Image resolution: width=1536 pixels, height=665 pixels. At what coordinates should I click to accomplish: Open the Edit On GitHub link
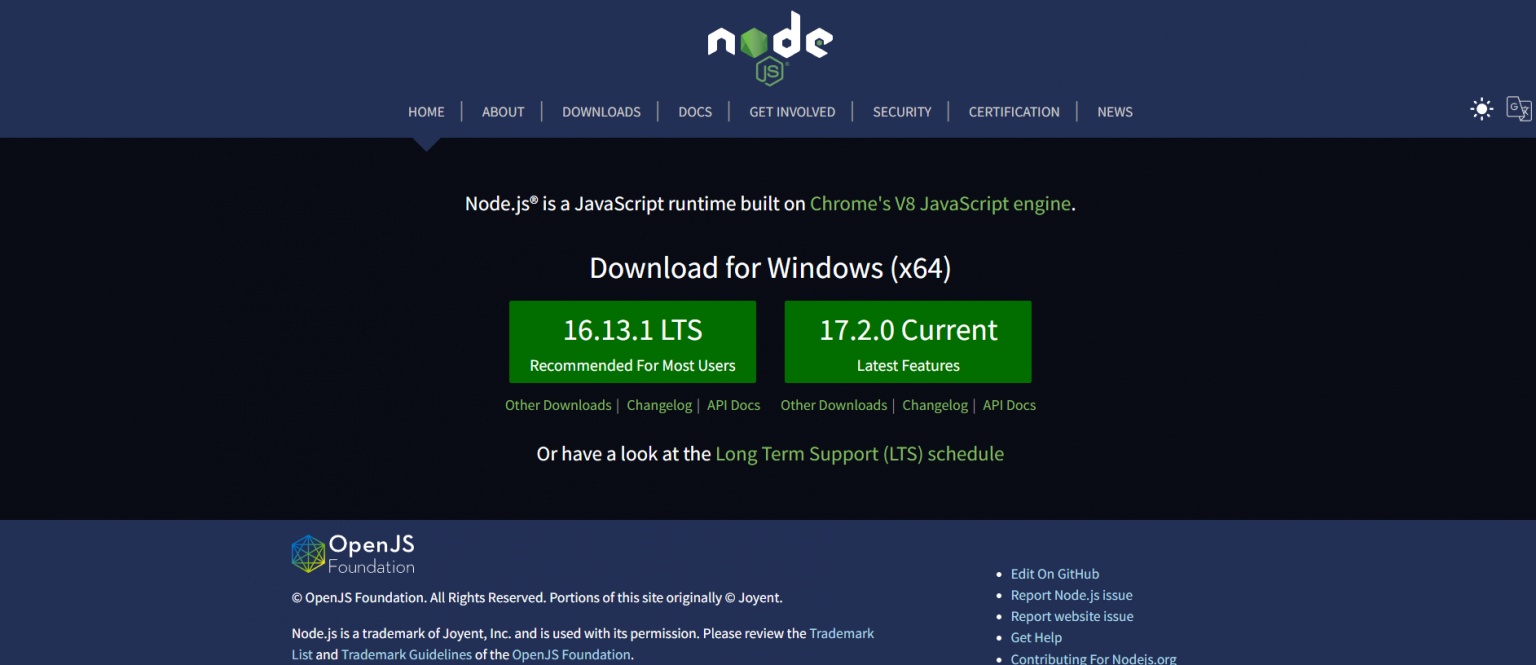pos(1055,574)
